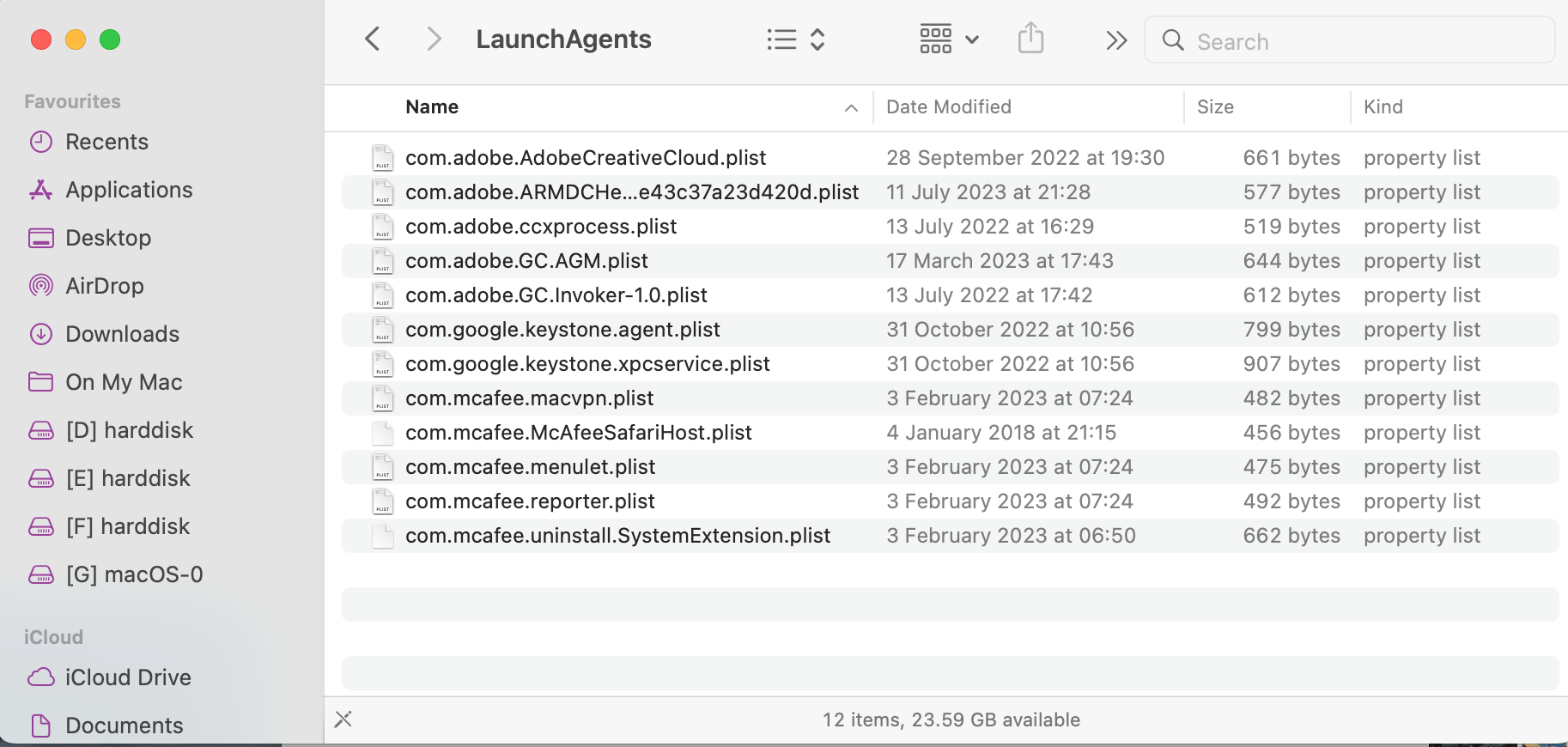The width and height of the screenshot is (1568, 747).
Task: Click the Search field
Action: [x=1349, y=40]
